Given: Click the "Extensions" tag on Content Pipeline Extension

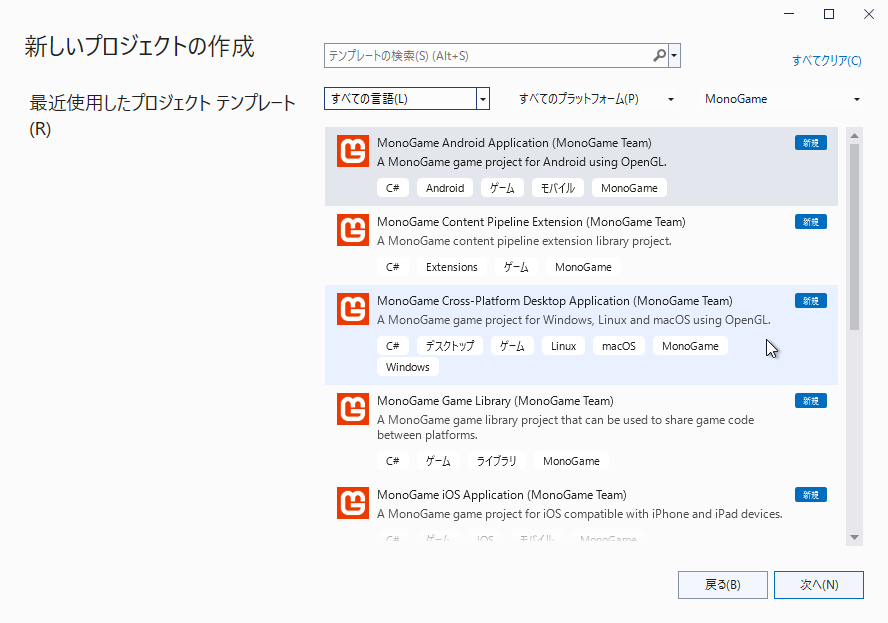Looking at the screenshot, I should pos(452,267).
